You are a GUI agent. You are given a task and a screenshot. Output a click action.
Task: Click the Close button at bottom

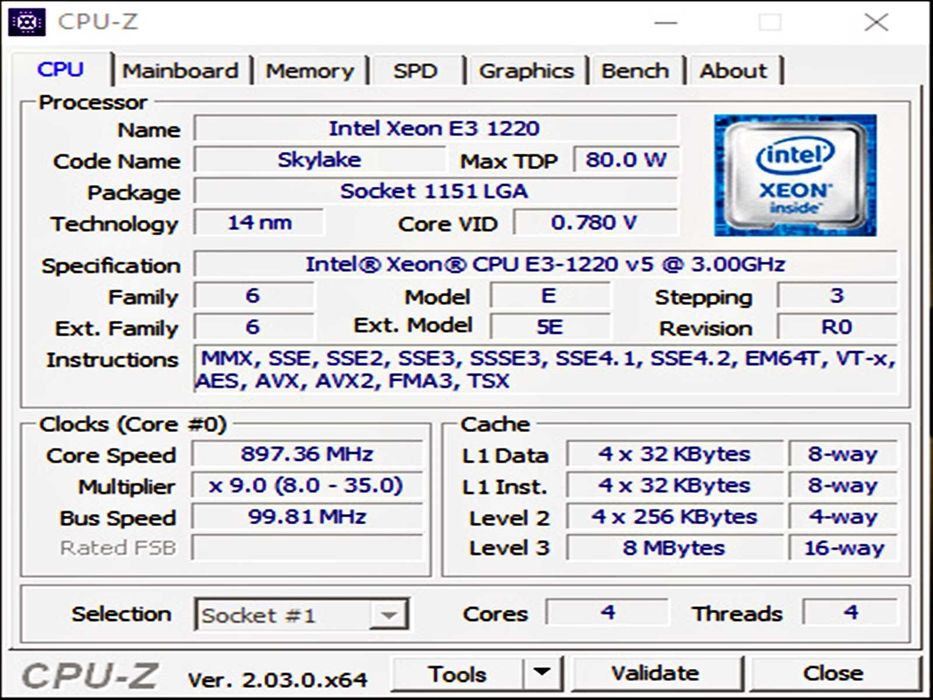coord(833,673)
